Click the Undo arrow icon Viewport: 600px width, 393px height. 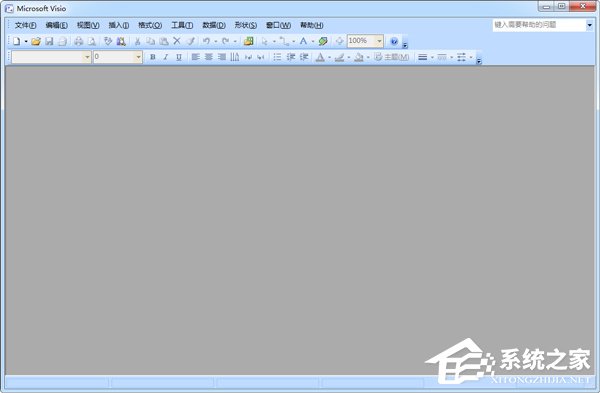pos(206,41)
